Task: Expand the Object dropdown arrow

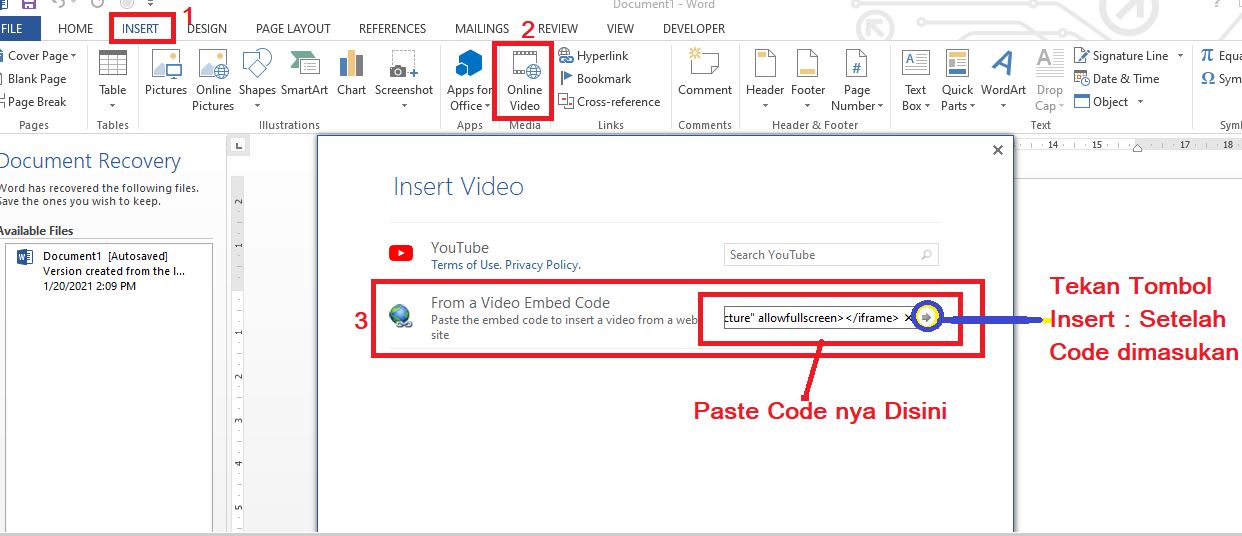Action: coord(1139,101)
